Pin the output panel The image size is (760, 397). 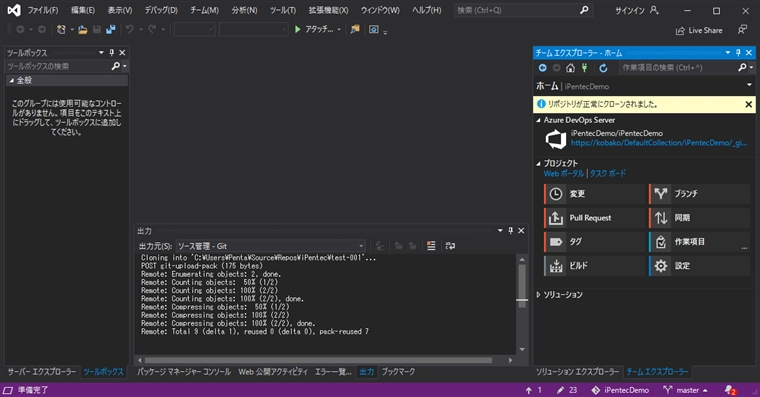pos(510,231)
